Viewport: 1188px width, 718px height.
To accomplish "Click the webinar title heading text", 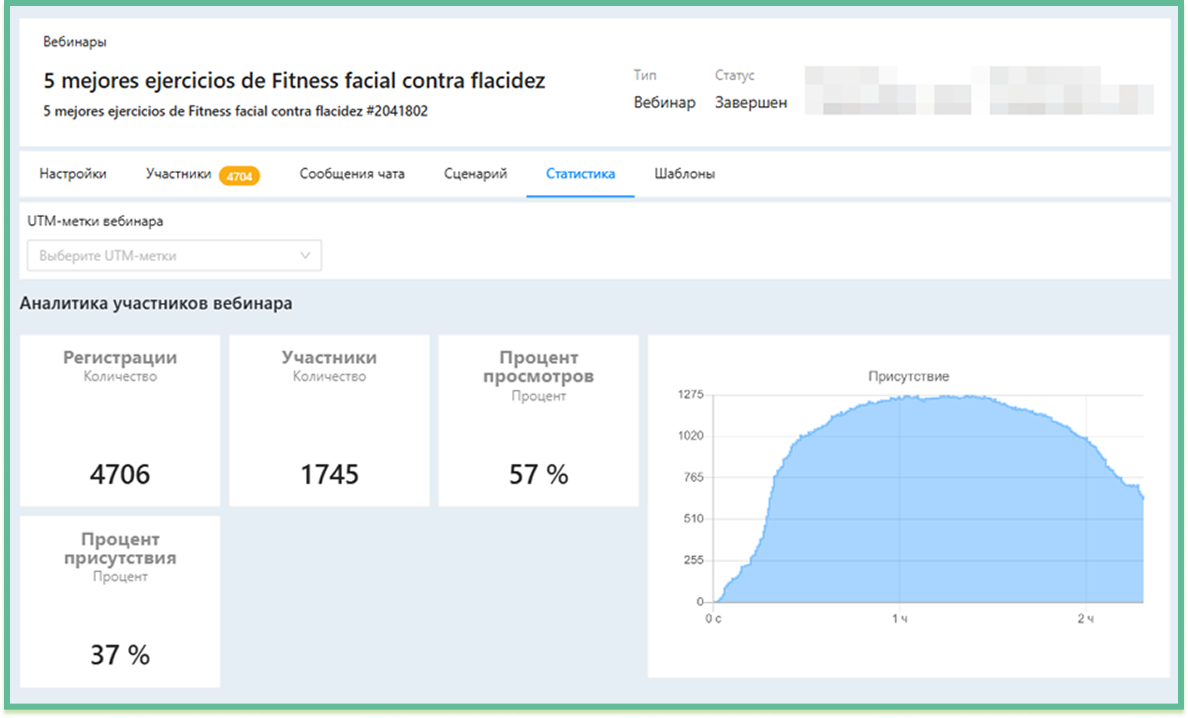I will coord(294,81).
